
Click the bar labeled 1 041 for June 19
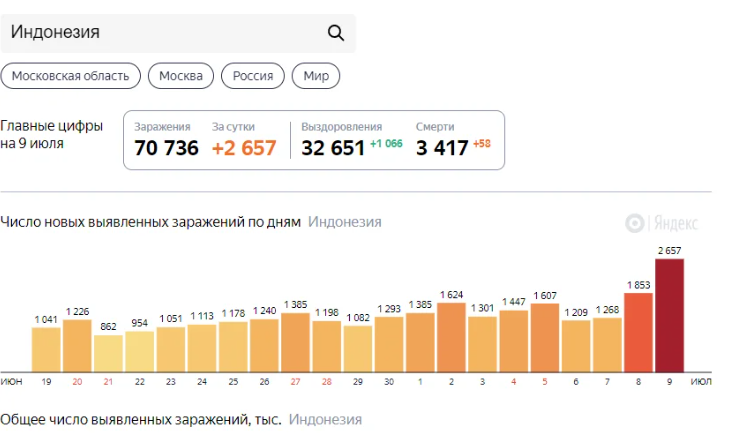(46, 350)
